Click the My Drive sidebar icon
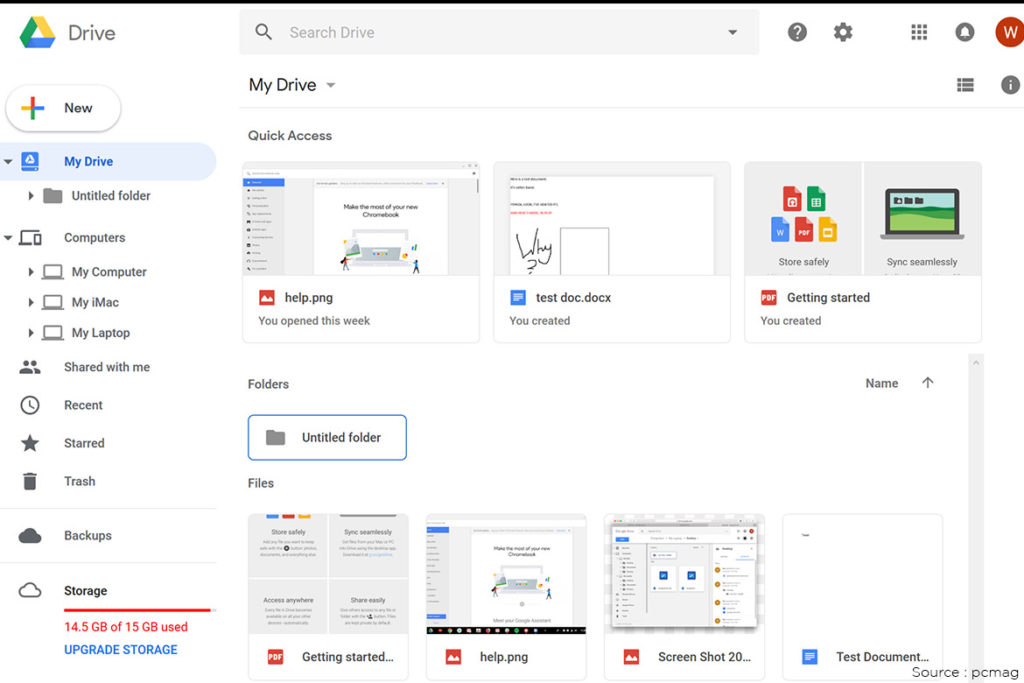The image size is (1024, 683). click(x=30, y=161)
